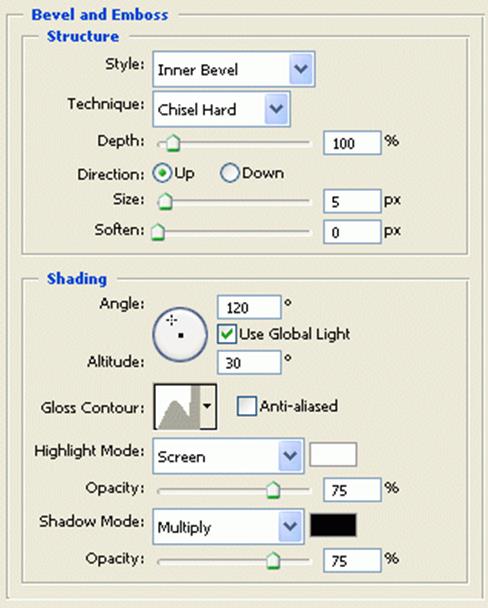Screen dimensions: 488x608
Task: Click the Bevel and Emboss heading
Action: click(x=100, y=15)
